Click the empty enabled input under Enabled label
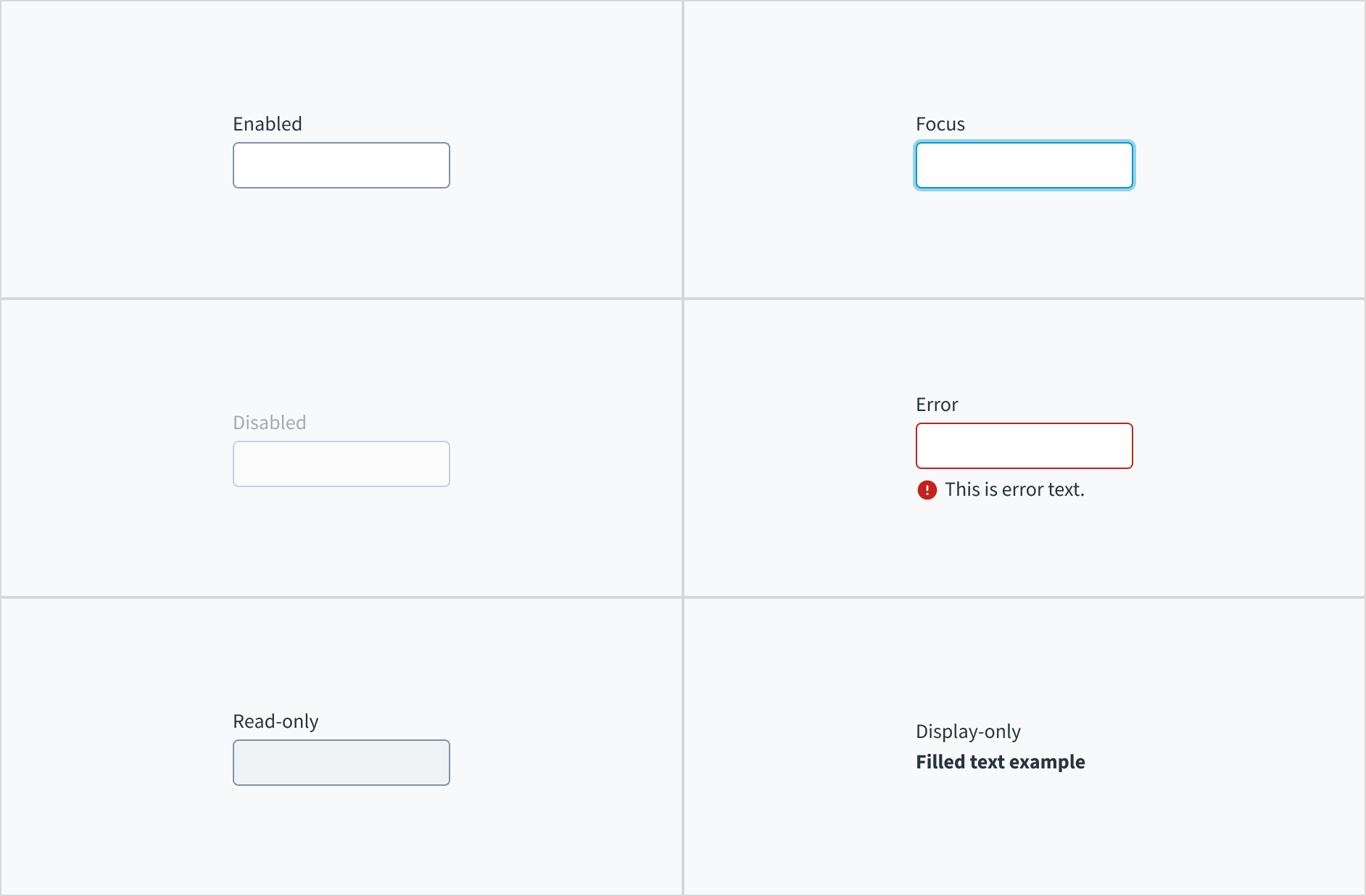 tap(341, 165)
